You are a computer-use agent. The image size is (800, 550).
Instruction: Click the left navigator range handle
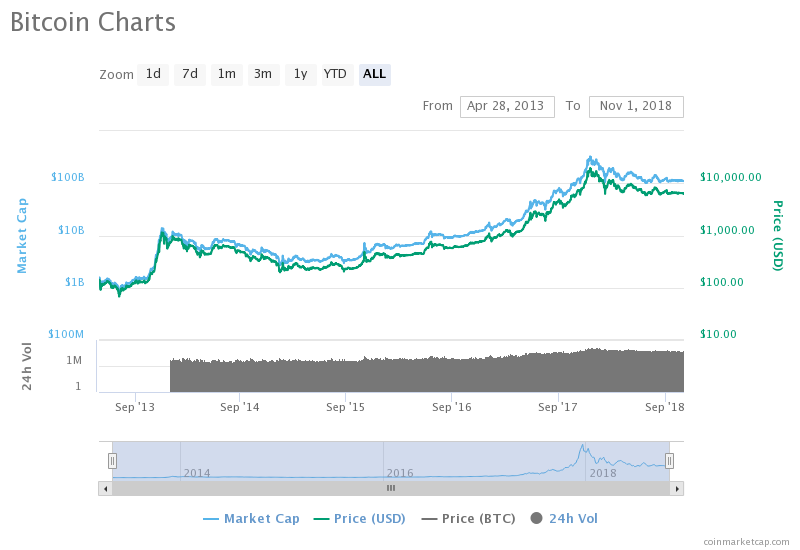click(113, 461)
